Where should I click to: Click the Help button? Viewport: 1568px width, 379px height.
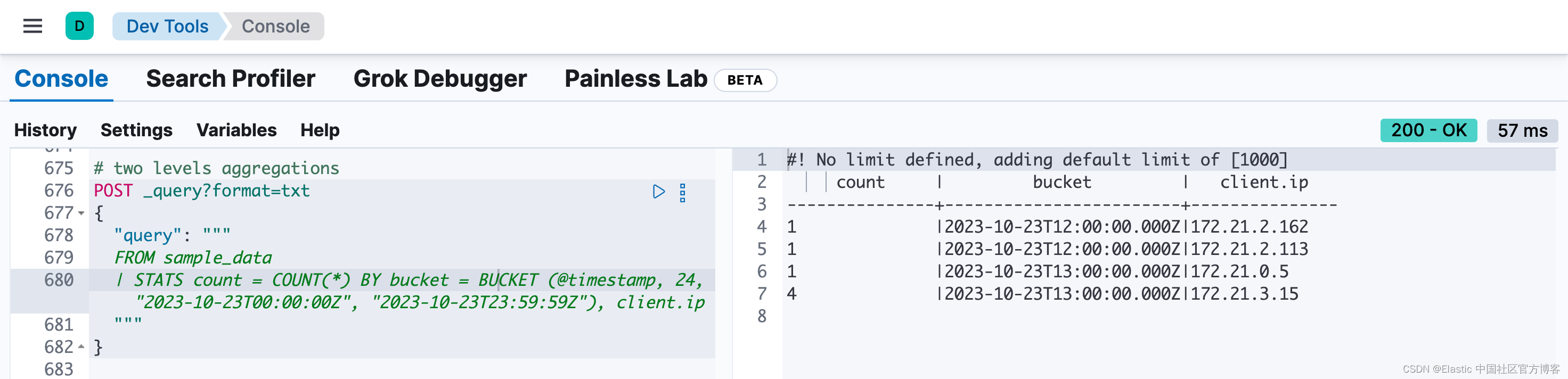pyautogui.click(x=320, y=130)
